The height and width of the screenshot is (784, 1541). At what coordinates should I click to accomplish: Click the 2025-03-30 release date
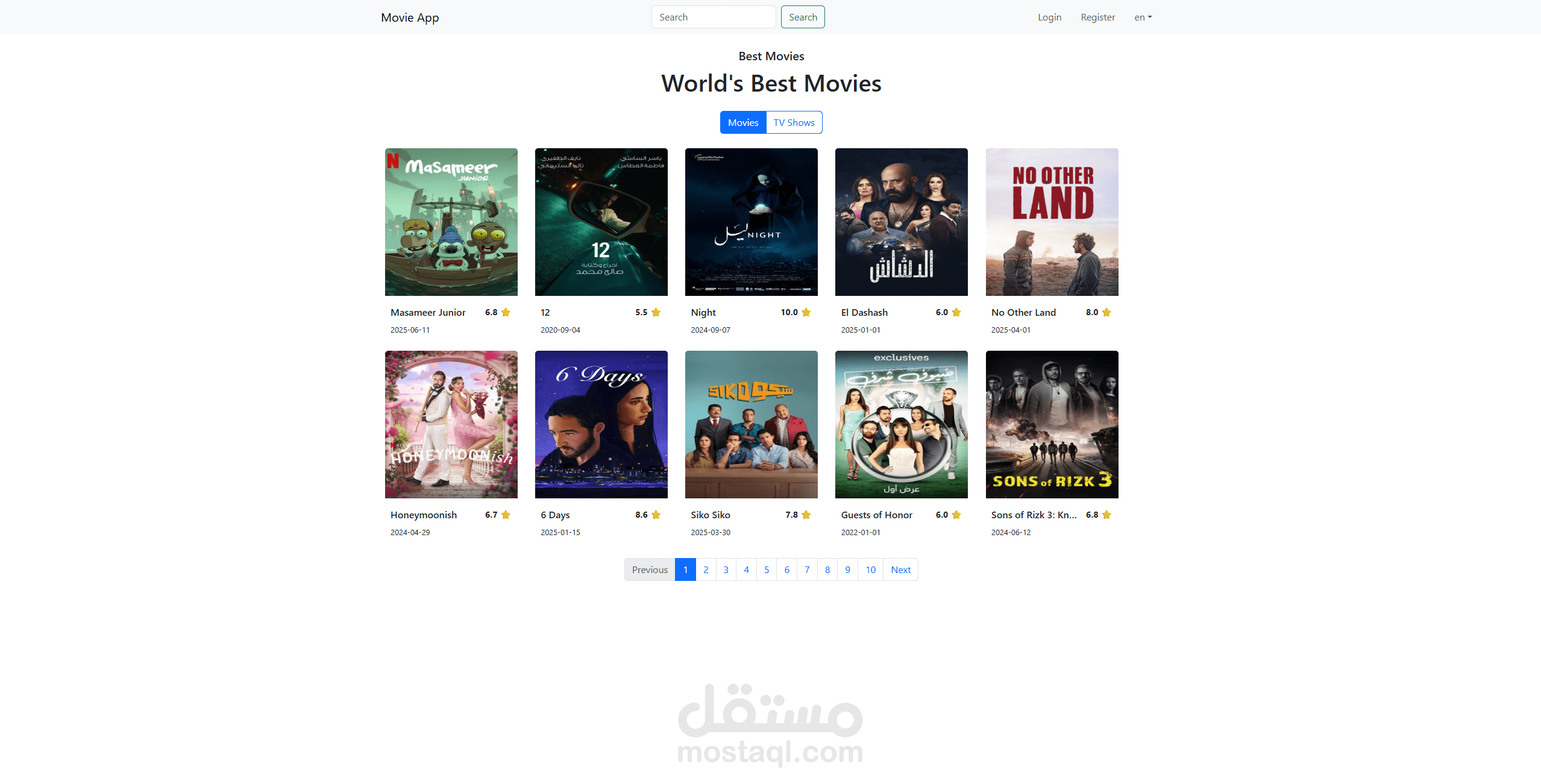tap(711, 532)
